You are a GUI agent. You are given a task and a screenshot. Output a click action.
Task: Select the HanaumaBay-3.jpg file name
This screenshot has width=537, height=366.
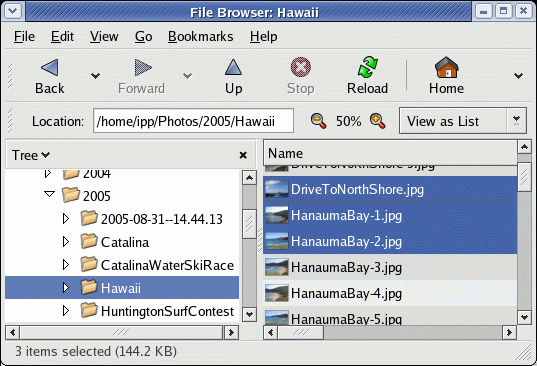[x=346, y=267]
